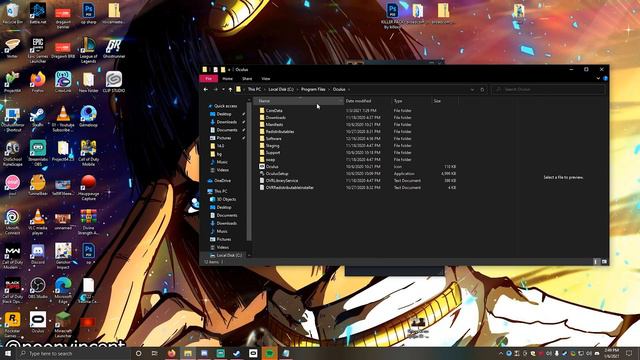This screenshot has height=360, width=640.
Task: Open Recycle Bin desktop icon
Action: point(12,14)
